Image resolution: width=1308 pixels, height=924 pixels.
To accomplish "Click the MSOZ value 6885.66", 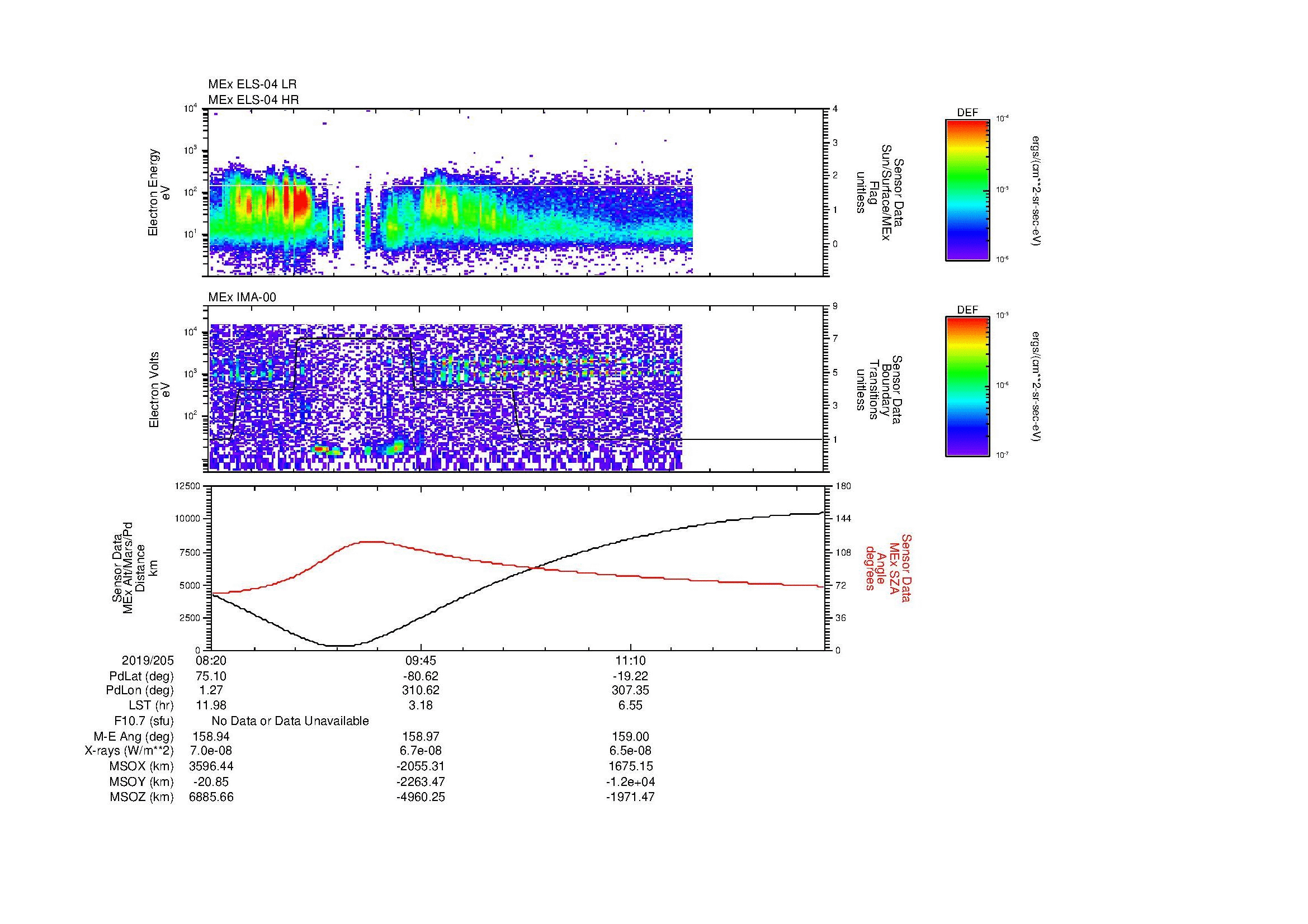I will coord(211,797).
